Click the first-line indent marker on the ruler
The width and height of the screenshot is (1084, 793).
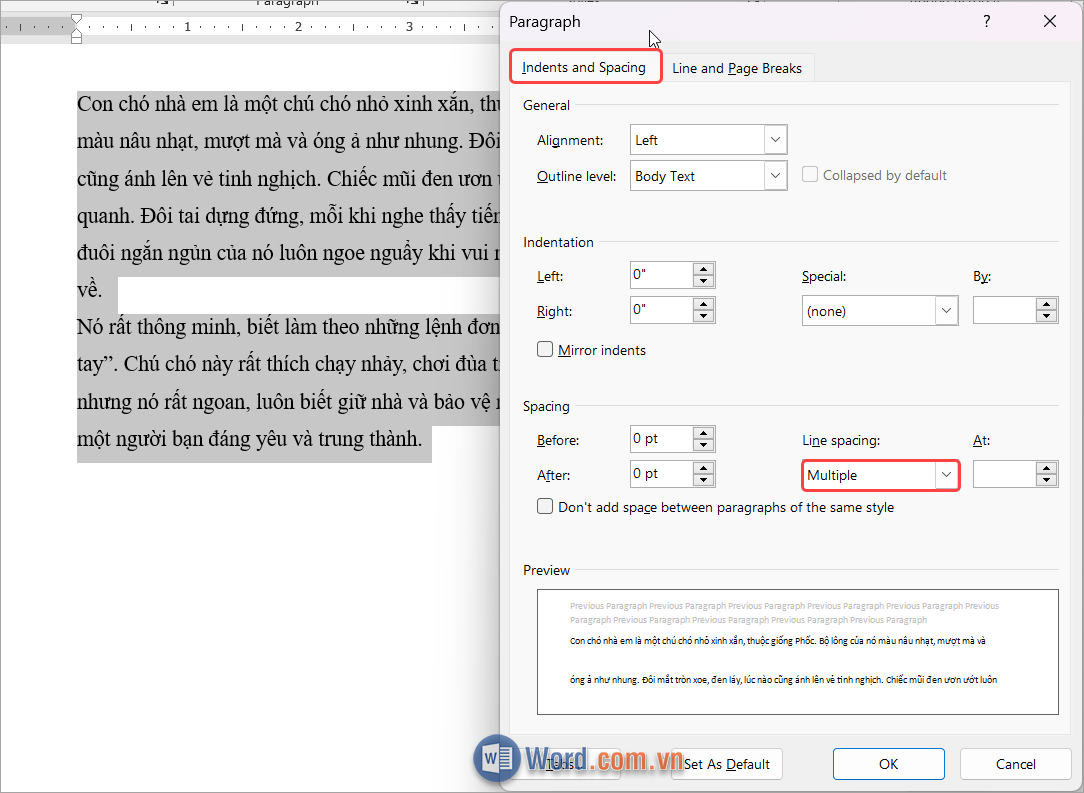pos(76,17)
